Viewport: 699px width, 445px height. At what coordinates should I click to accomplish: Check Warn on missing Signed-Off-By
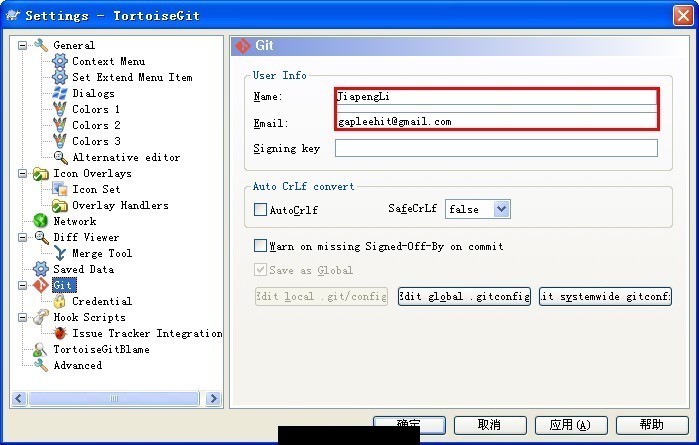pyautogui.click(x=260, y=246)
